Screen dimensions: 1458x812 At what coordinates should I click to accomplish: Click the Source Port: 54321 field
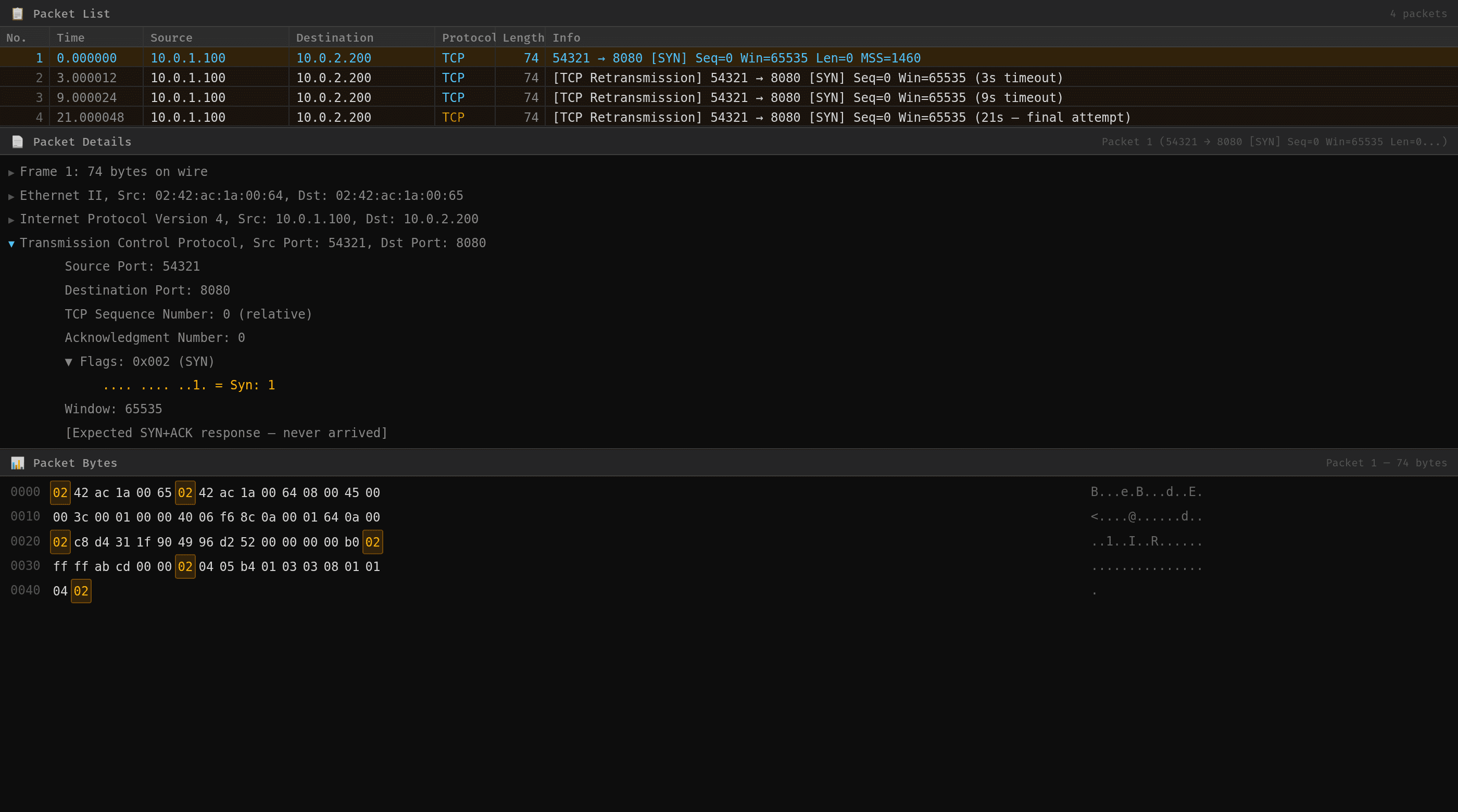coord(132,267)
